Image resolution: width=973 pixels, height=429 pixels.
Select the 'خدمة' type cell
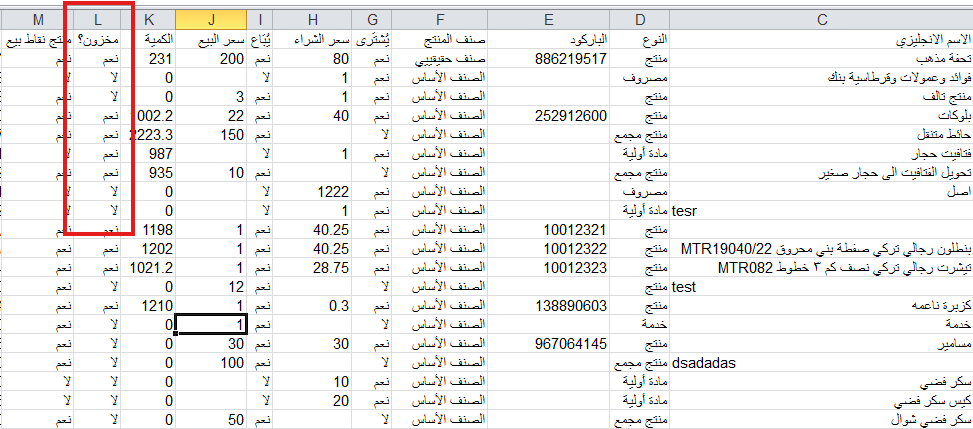click(640, 325)
